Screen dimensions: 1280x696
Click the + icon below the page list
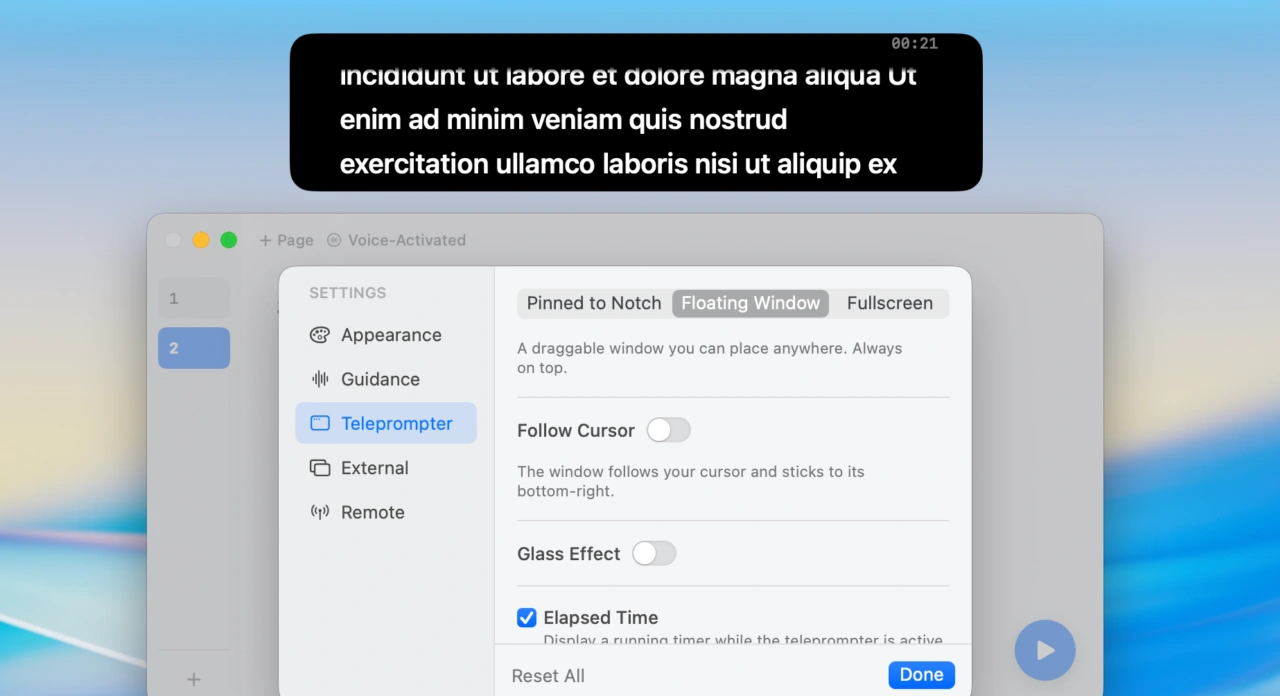point(194,679)
